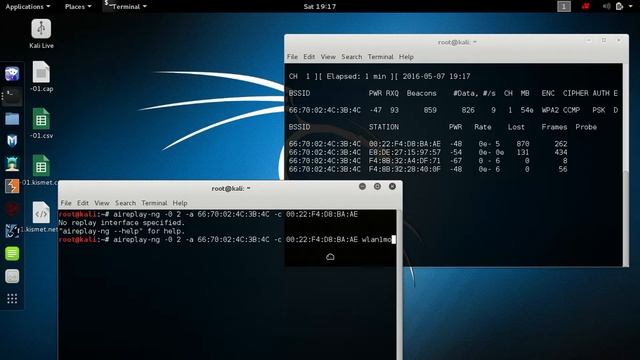The image size is (640, 360).
Task: Launch Metasploit from the dock
Action: tap(12, 141)
